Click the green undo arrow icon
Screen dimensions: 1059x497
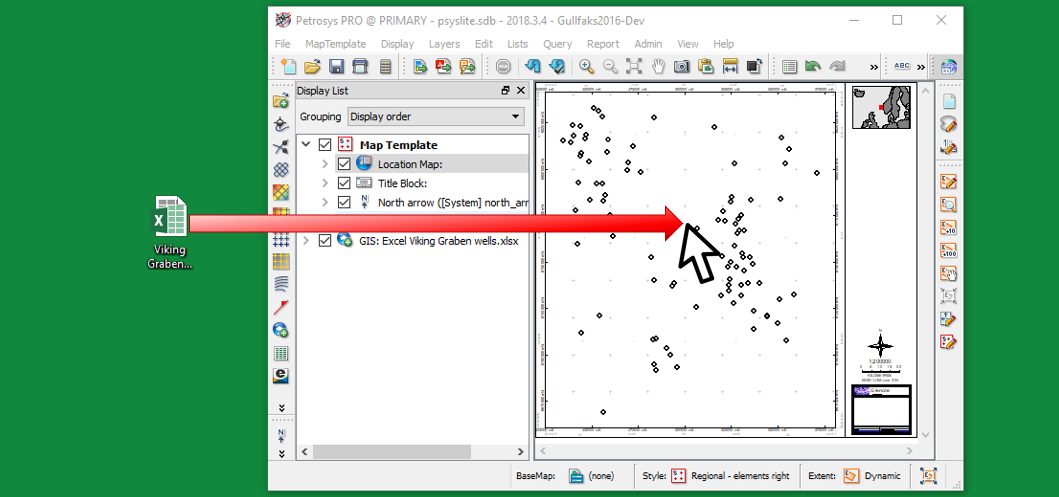(813, 67)
